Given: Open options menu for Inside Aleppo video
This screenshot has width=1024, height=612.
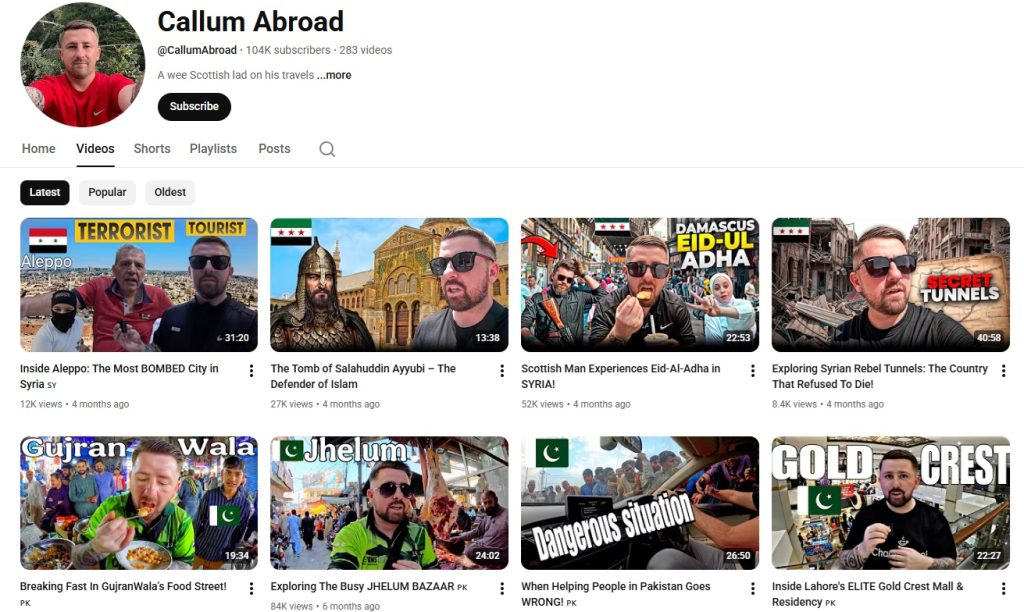Looking at the screenshot, I should 251,371.
